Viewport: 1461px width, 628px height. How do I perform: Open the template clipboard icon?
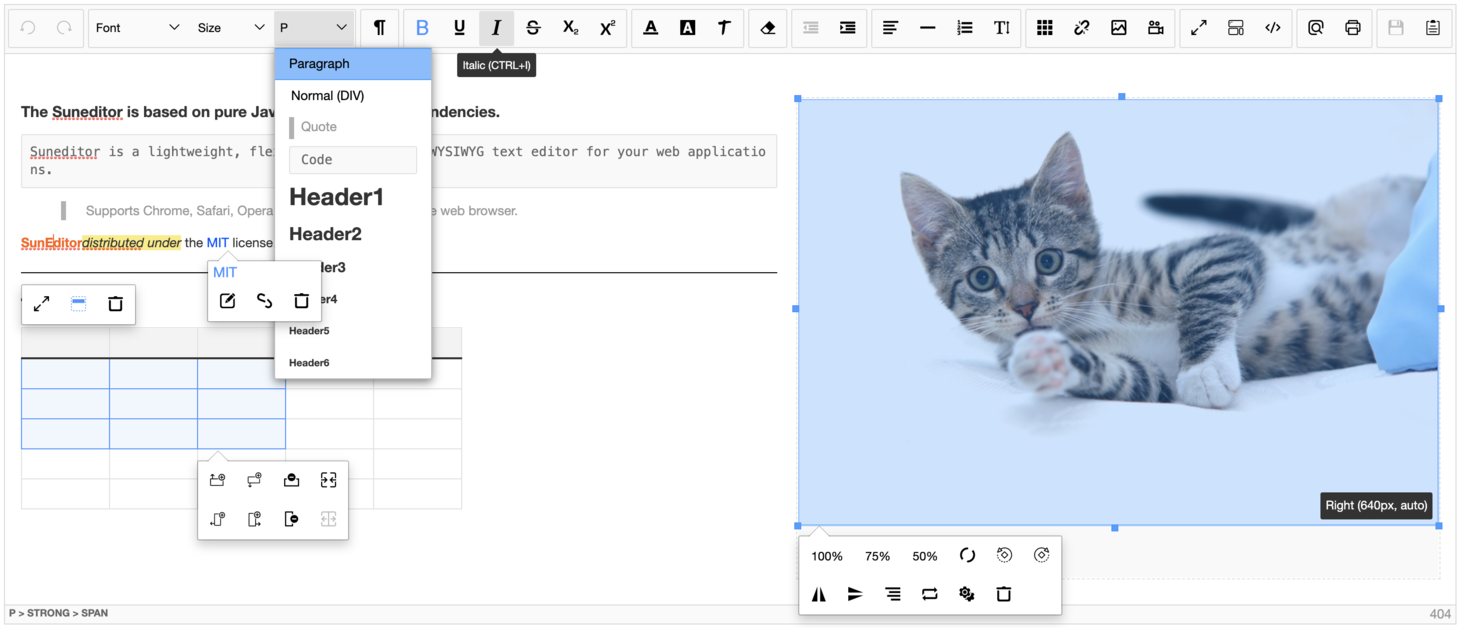[x=1433, y=28]
